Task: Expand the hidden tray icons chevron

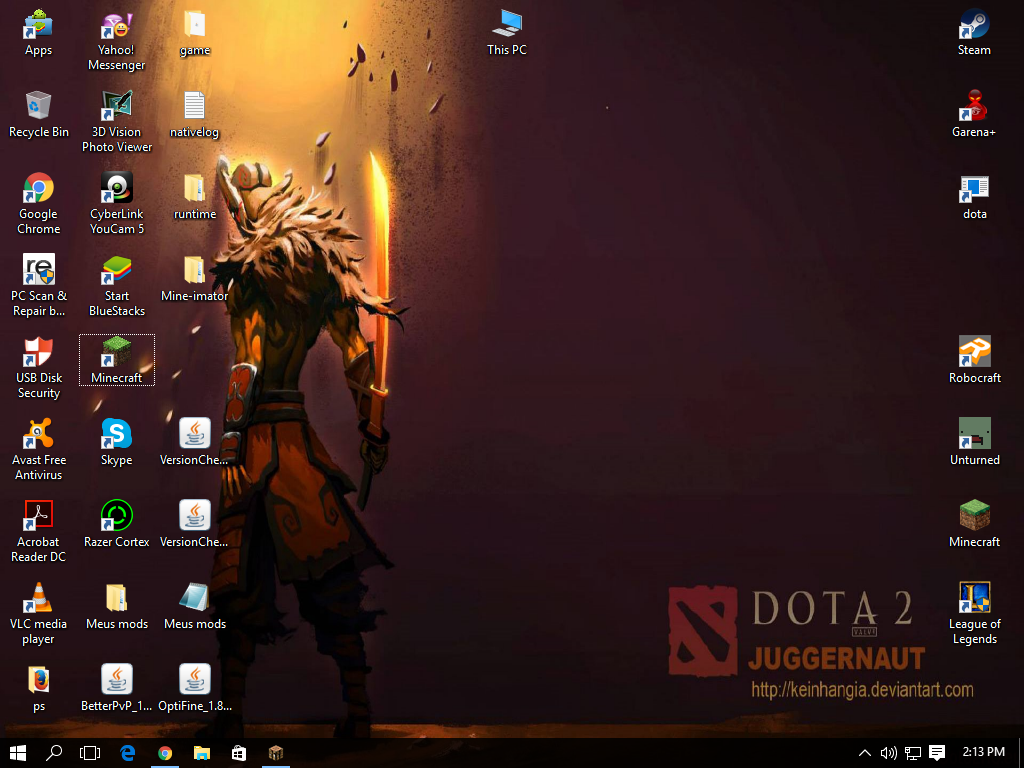Action: [865, 753]
